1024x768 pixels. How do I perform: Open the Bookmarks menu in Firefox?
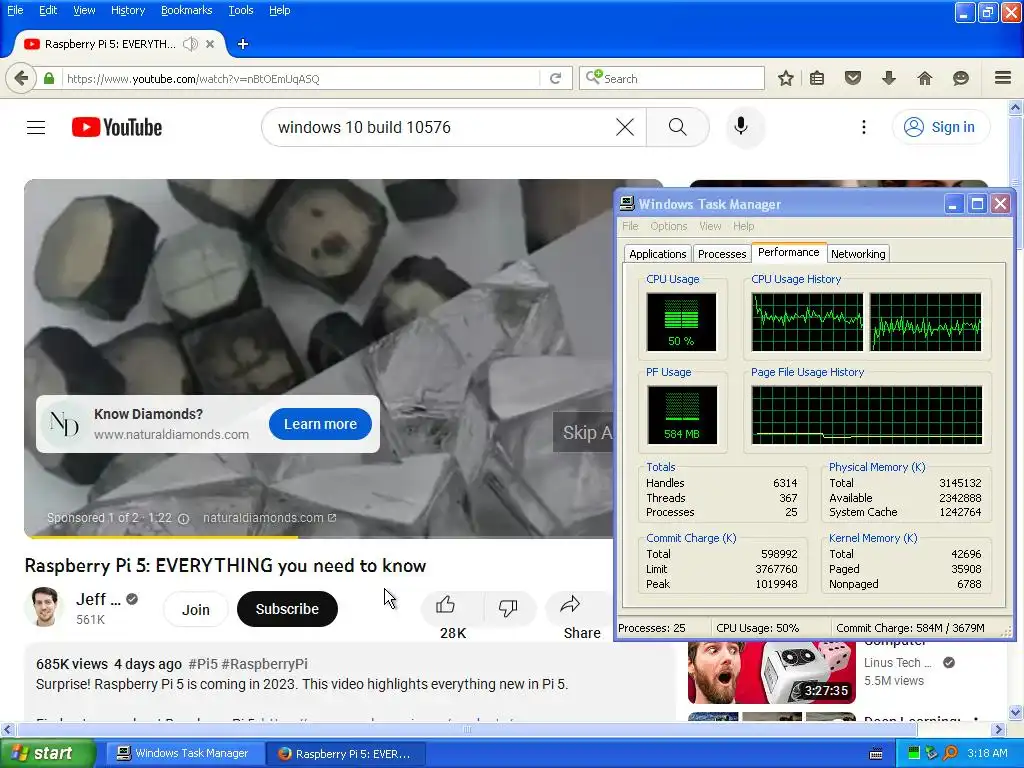coord(187,10)
